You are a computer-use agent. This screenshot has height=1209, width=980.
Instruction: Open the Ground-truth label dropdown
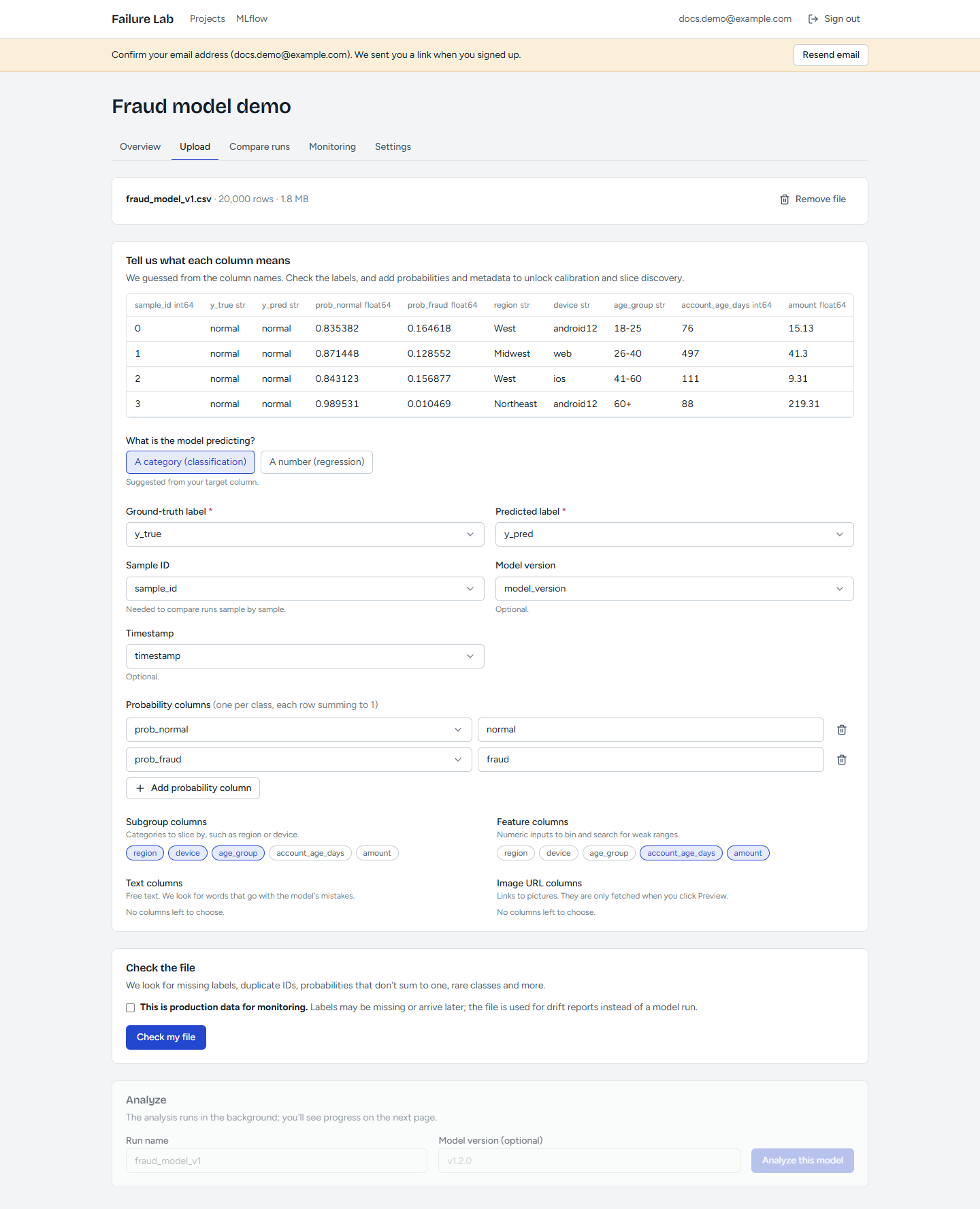point(305,534)
